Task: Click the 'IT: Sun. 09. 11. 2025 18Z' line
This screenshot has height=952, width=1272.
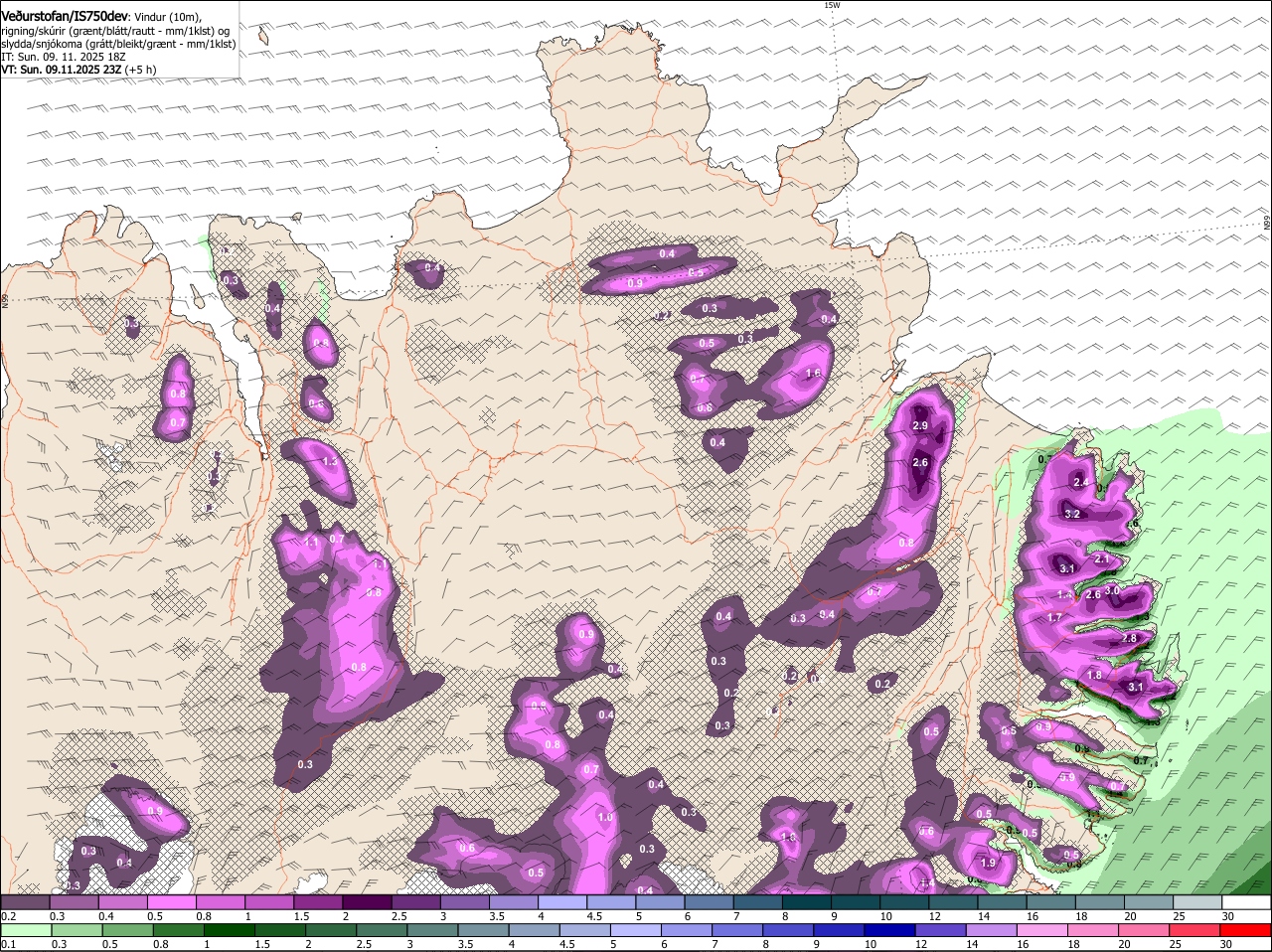Action: pyautogui.click(x=64, y=58)
